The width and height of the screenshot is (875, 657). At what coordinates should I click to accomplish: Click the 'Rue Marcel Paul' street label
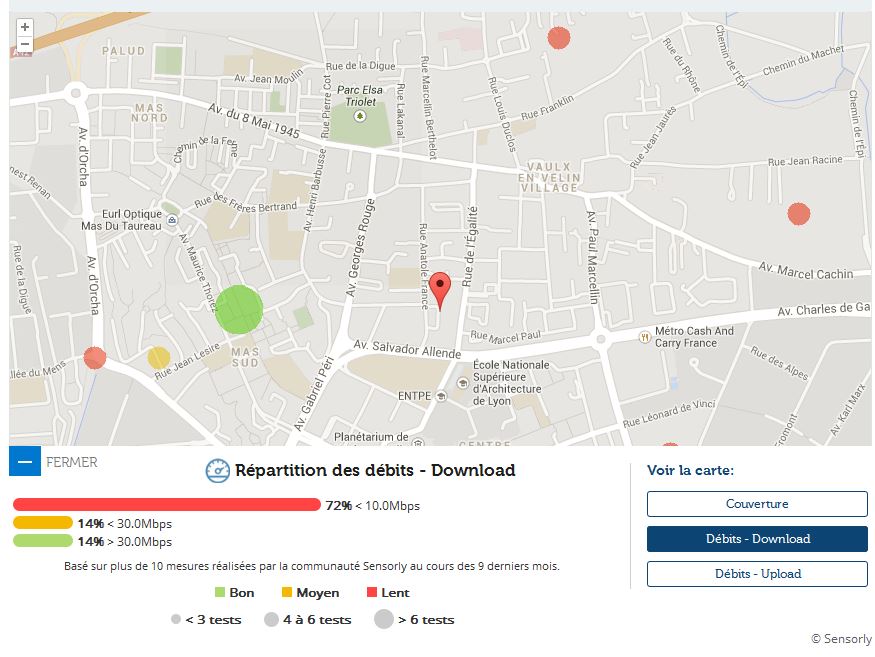506,337
